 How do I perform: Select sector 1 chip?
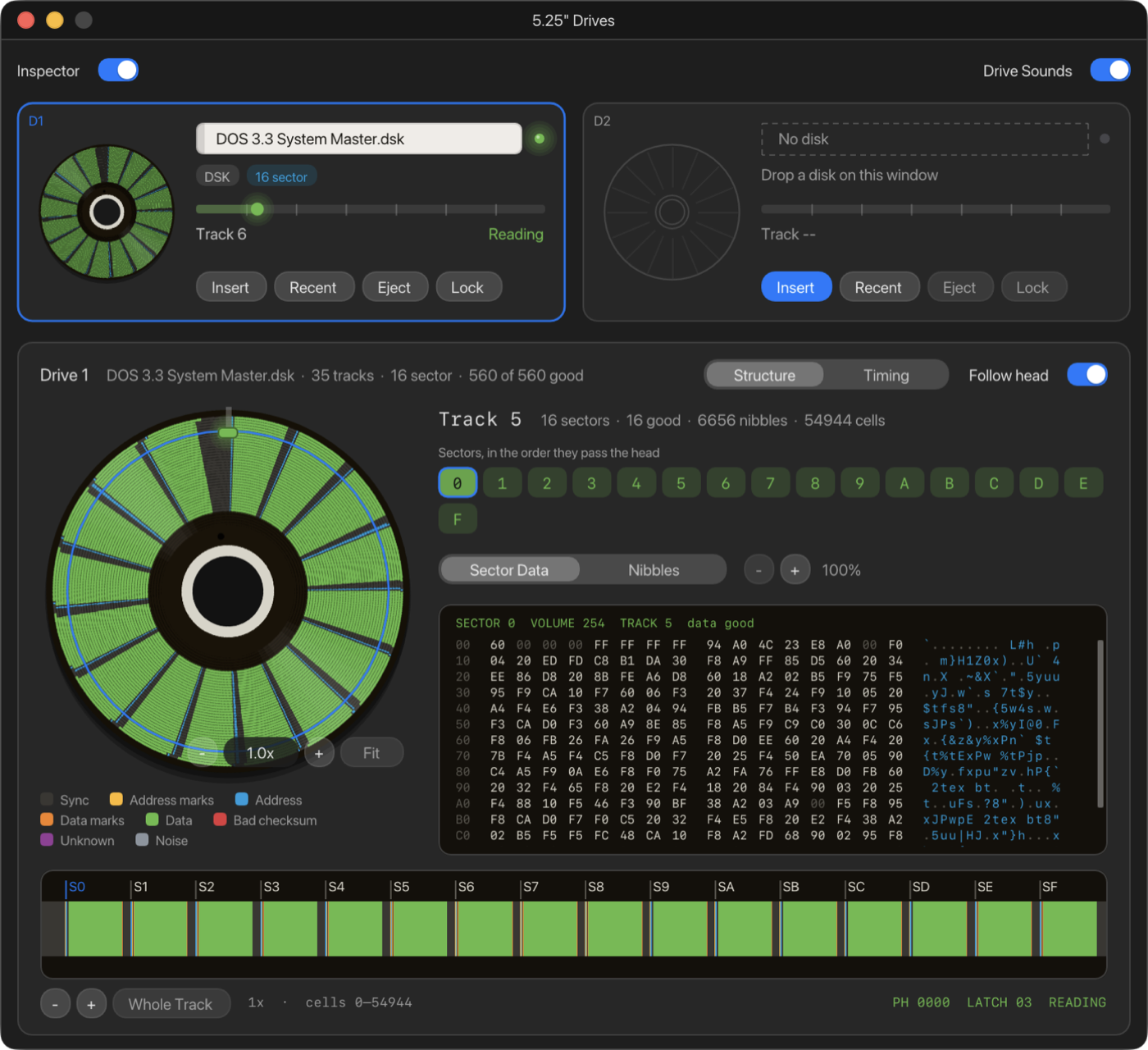pos(502,483)
